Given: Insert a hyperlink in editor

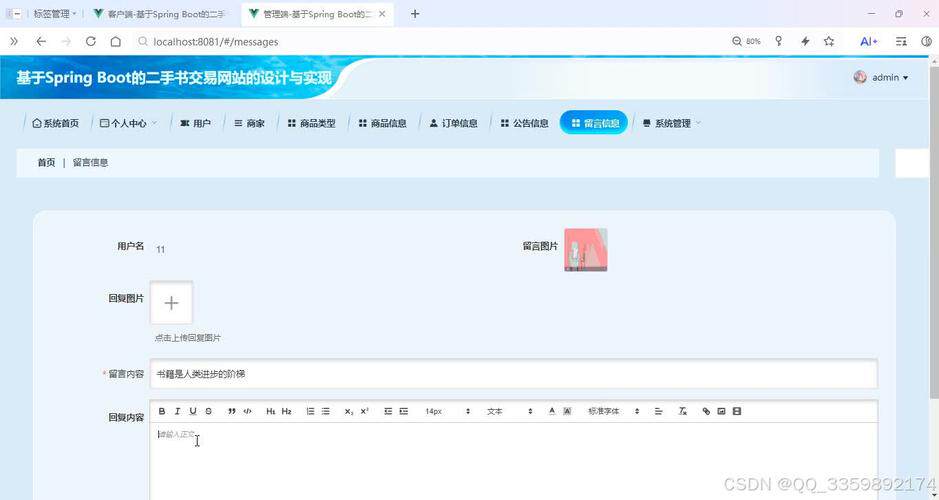Looking at the screenshot, I should (x=706, y=411).
